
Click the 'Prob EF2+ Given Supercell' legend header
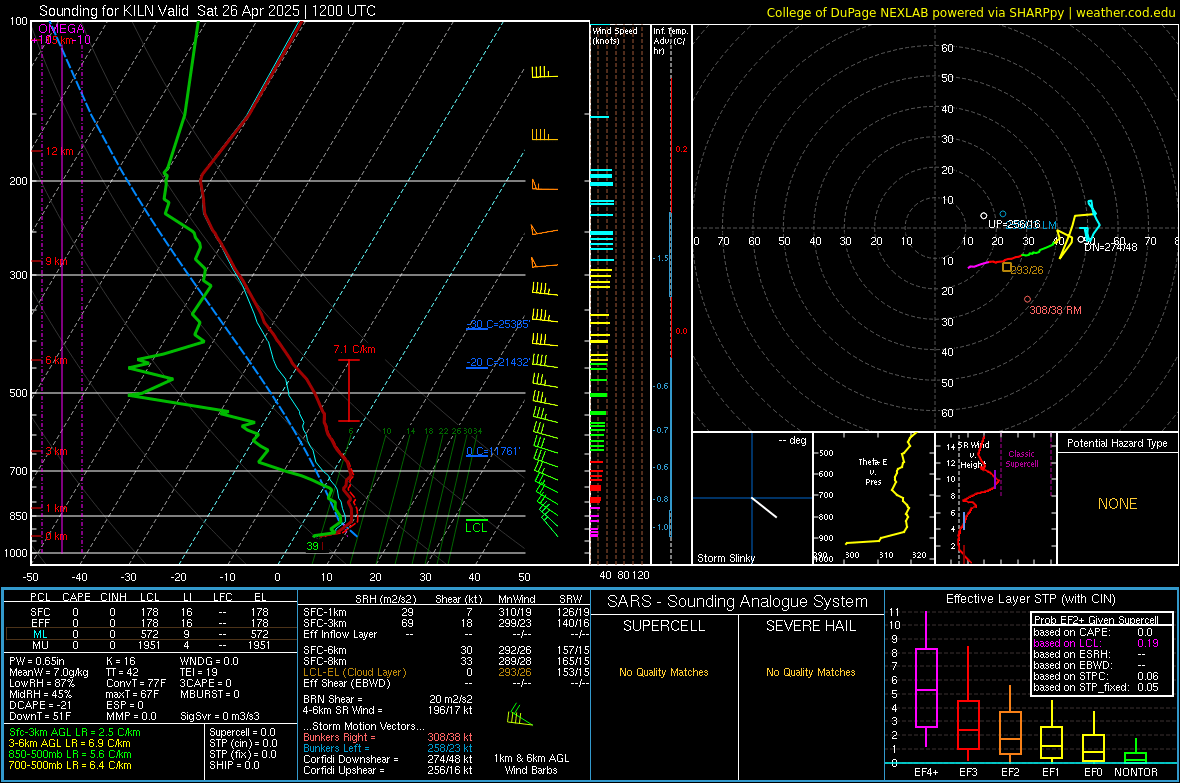(x=1096, y=620)
